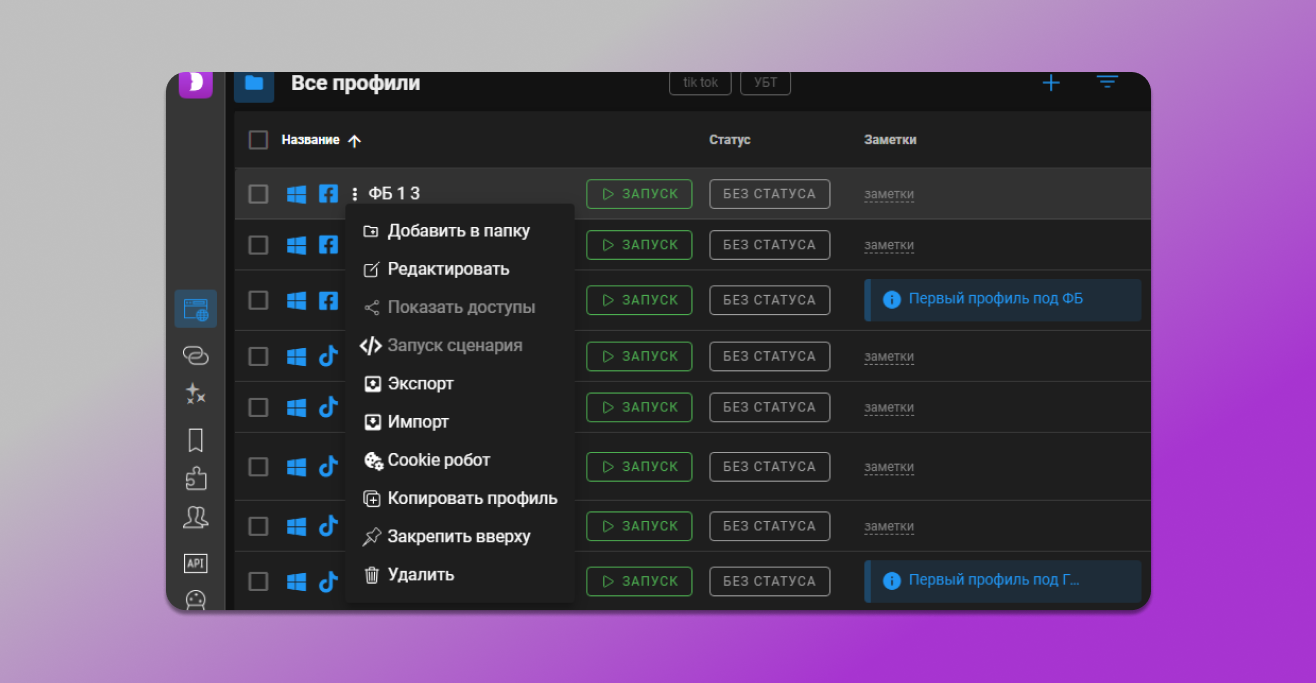Screen dimensions: 1316x683
Task: Open the proxy link icon in sidebar
Action: (x=196, y=355)
